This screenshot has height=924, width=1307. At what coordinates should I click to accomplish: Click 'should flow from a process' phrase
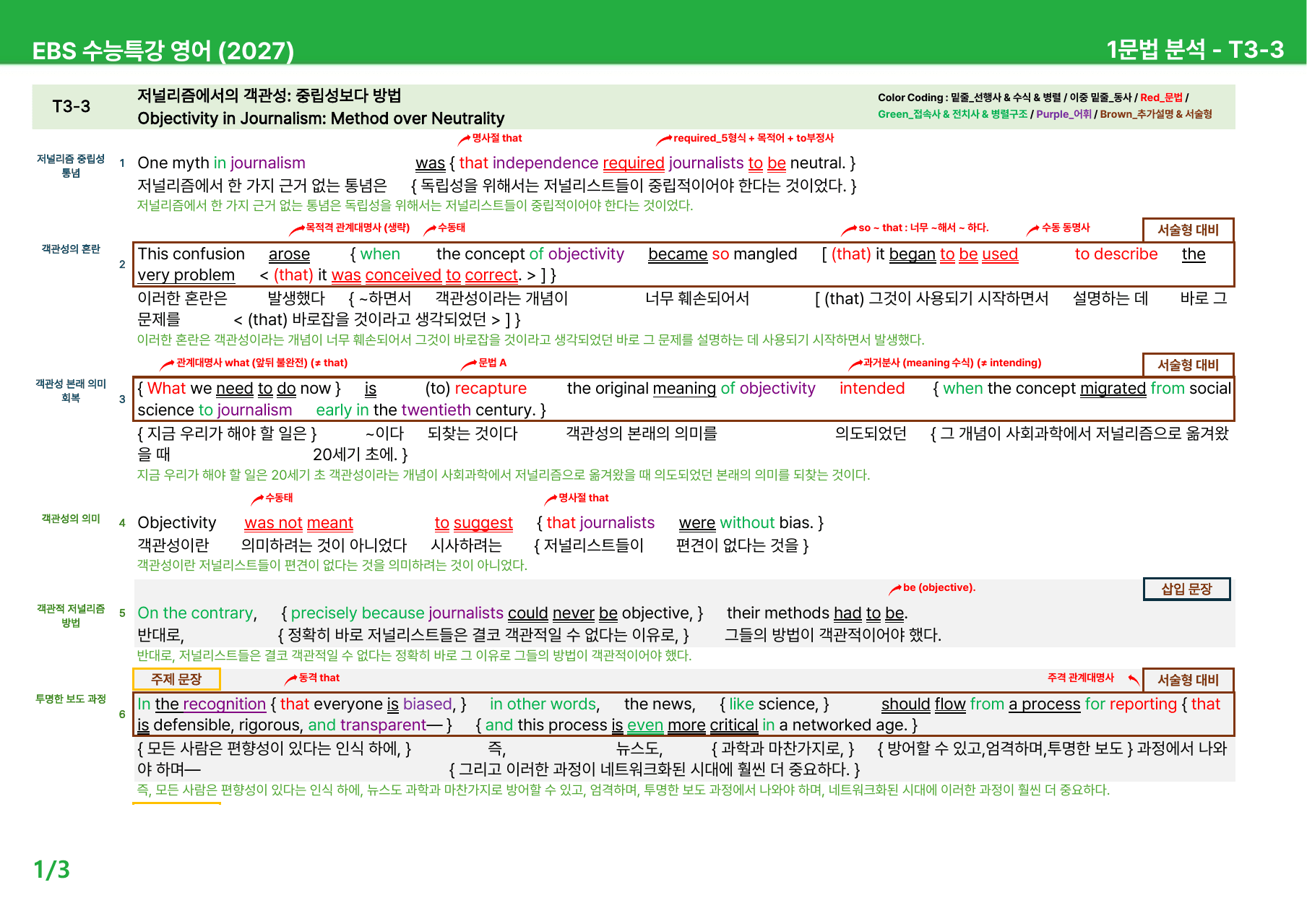(x=980, y=704)
